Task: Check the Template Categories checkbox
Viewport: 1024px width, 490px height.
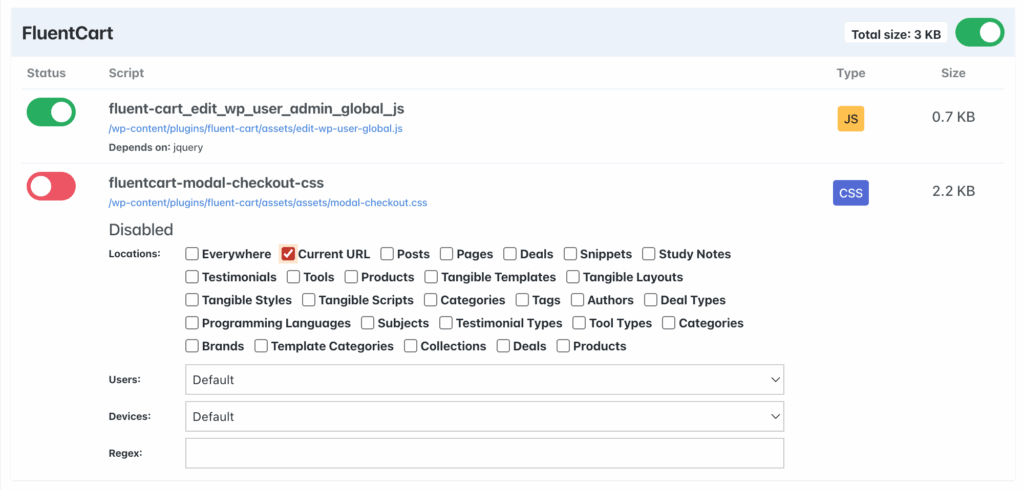Action: point(261,346)
